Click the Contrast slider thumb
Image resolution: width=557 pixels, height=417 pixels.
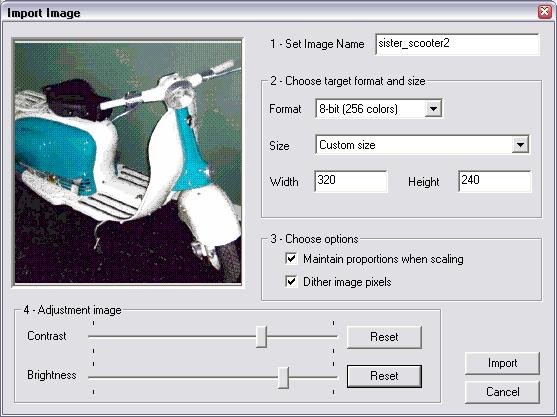pyautogui.click(x=261, y=336)
